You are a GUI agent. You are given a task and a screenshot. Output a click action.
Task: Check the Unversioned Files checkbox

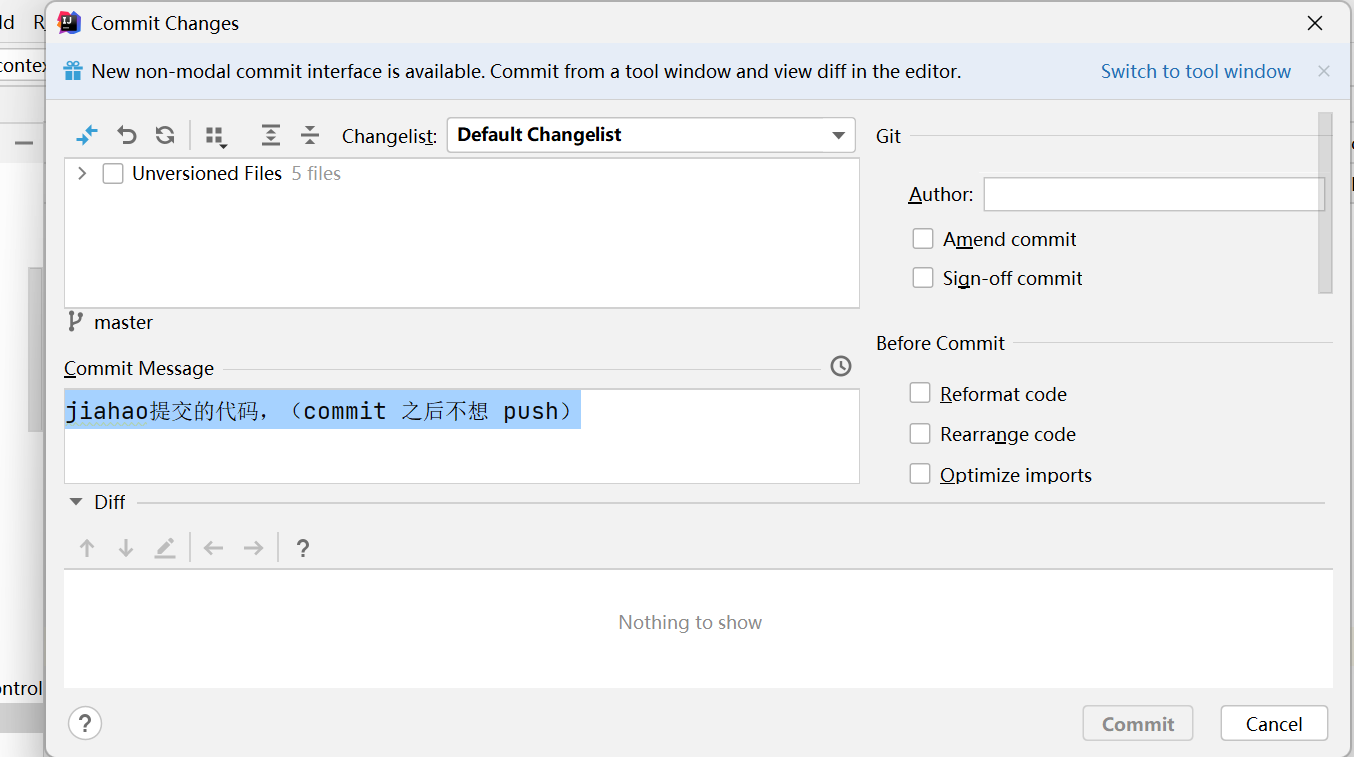tap(113, 174)
